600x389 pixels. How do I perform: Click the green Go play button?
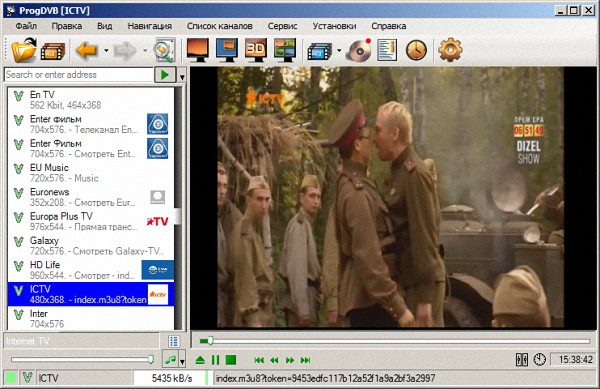pyautogui.click(x=165, y=75)
